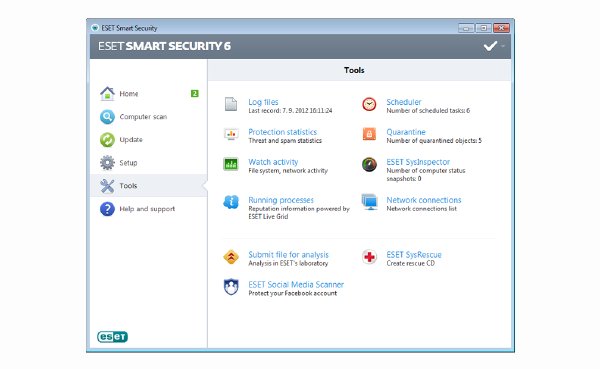Click the ESET logo at bottom left
Viewport: 600px width, 369px height.
coord(112,336)
